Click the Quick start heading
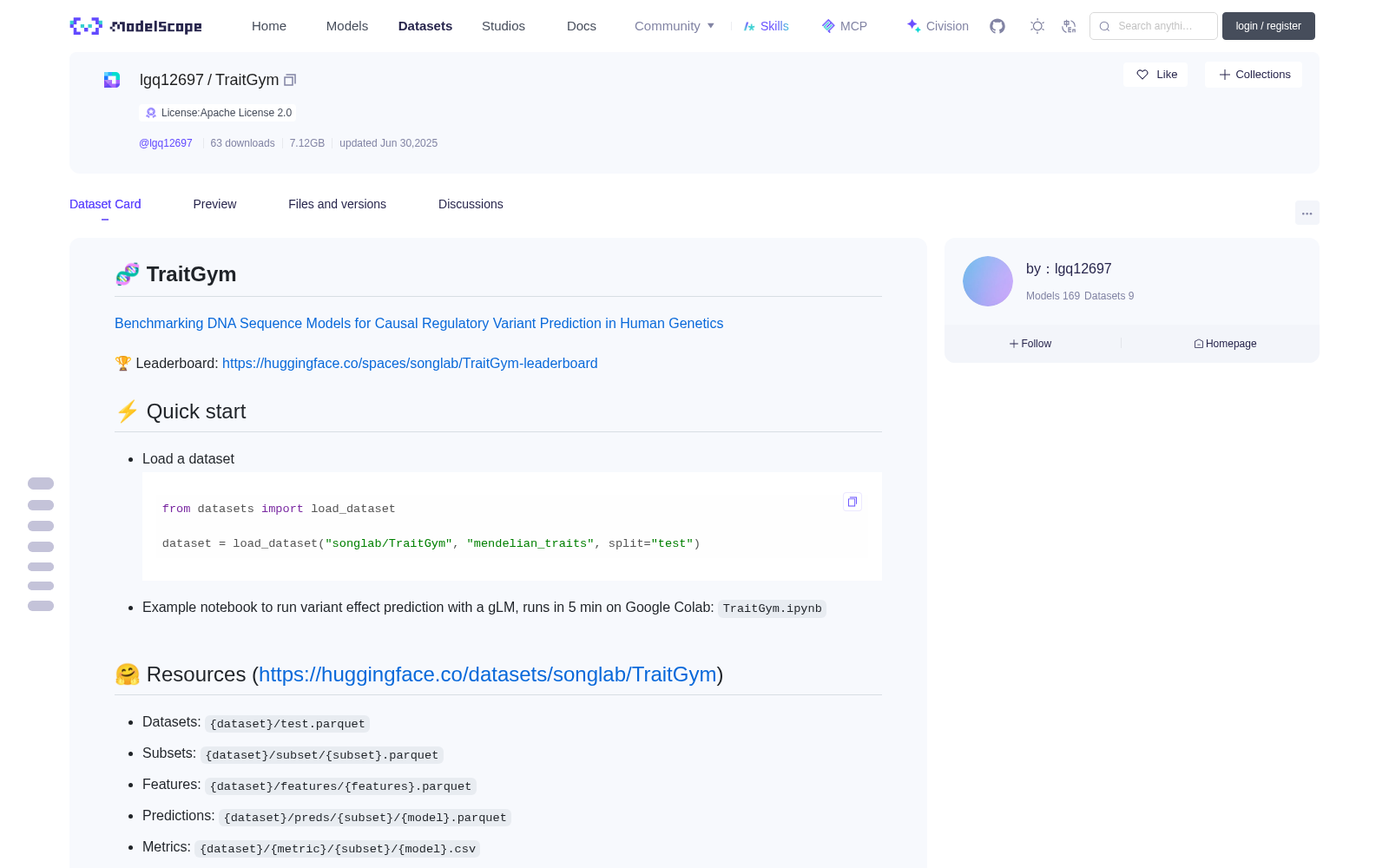This screenshot has width=1389, height=868. (x=181, y=411)
